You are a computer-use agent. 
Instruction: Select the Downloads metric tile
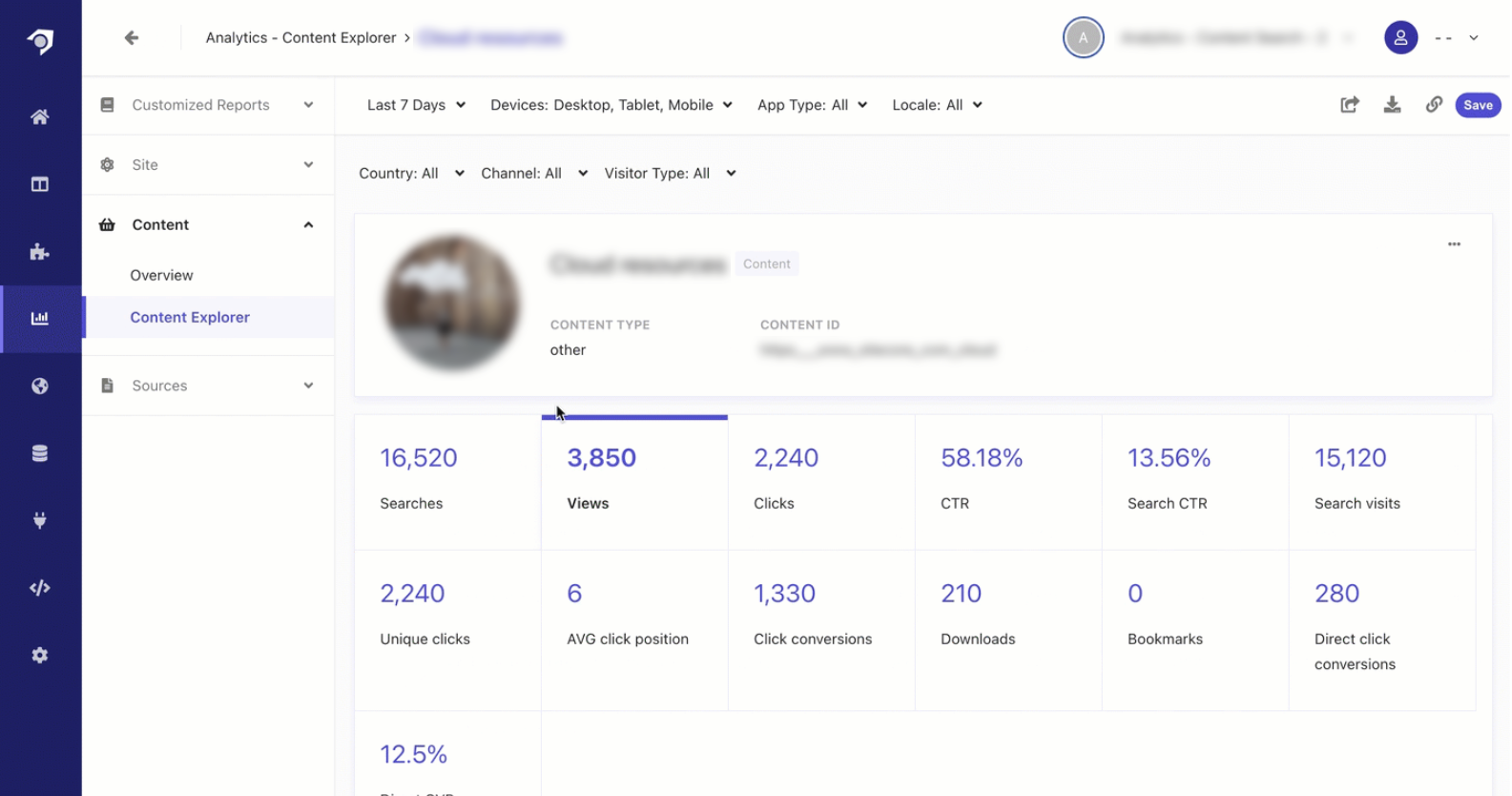pyautogui.click(x=1008, y=630)
